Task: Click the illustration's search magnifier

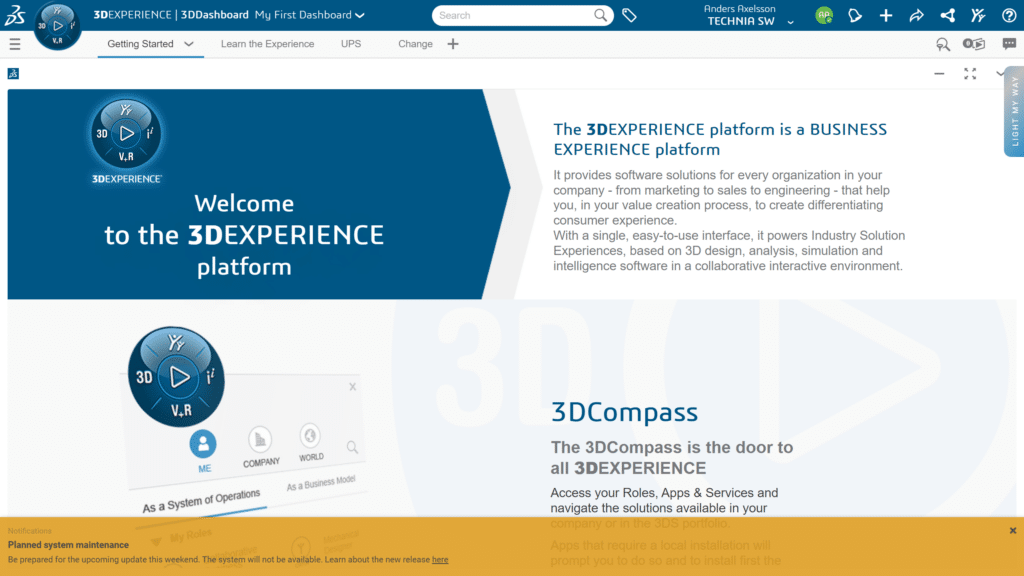Action: click(352, 447)
